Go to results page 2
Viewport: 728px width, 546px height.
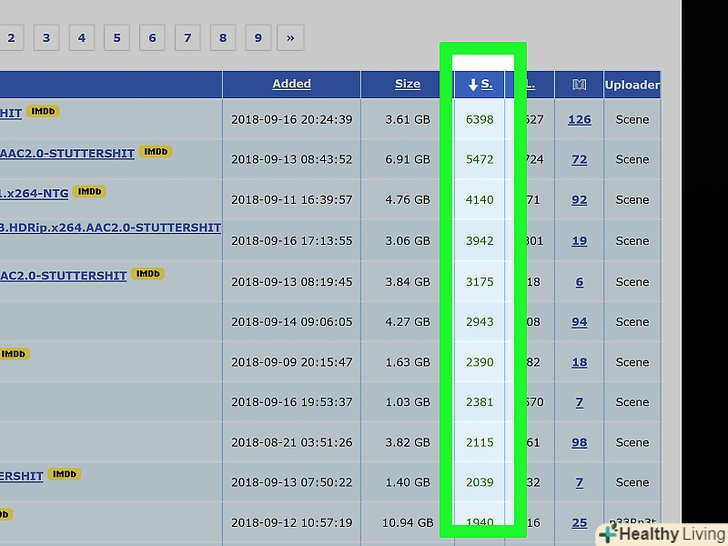coord(11,38)
